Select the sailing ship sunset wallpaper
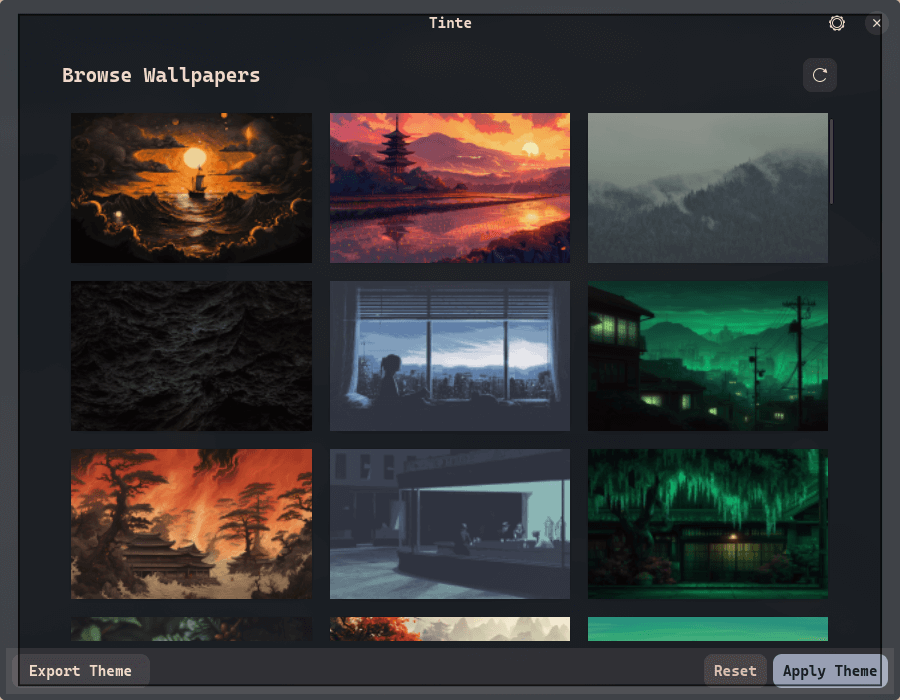This screenshot has width=900, height=700. coord(191,188)
